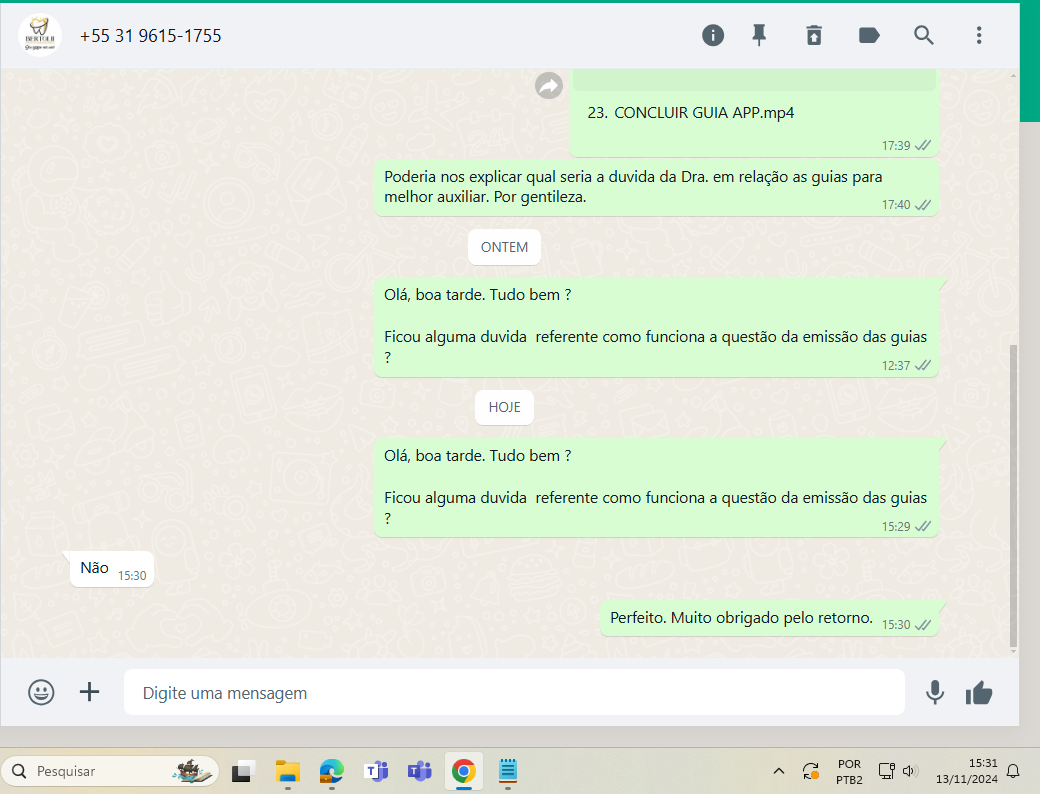This screenshot has width=1040, height=794.
Task: Click the ONTEM date separator
Action: (504, 247)
